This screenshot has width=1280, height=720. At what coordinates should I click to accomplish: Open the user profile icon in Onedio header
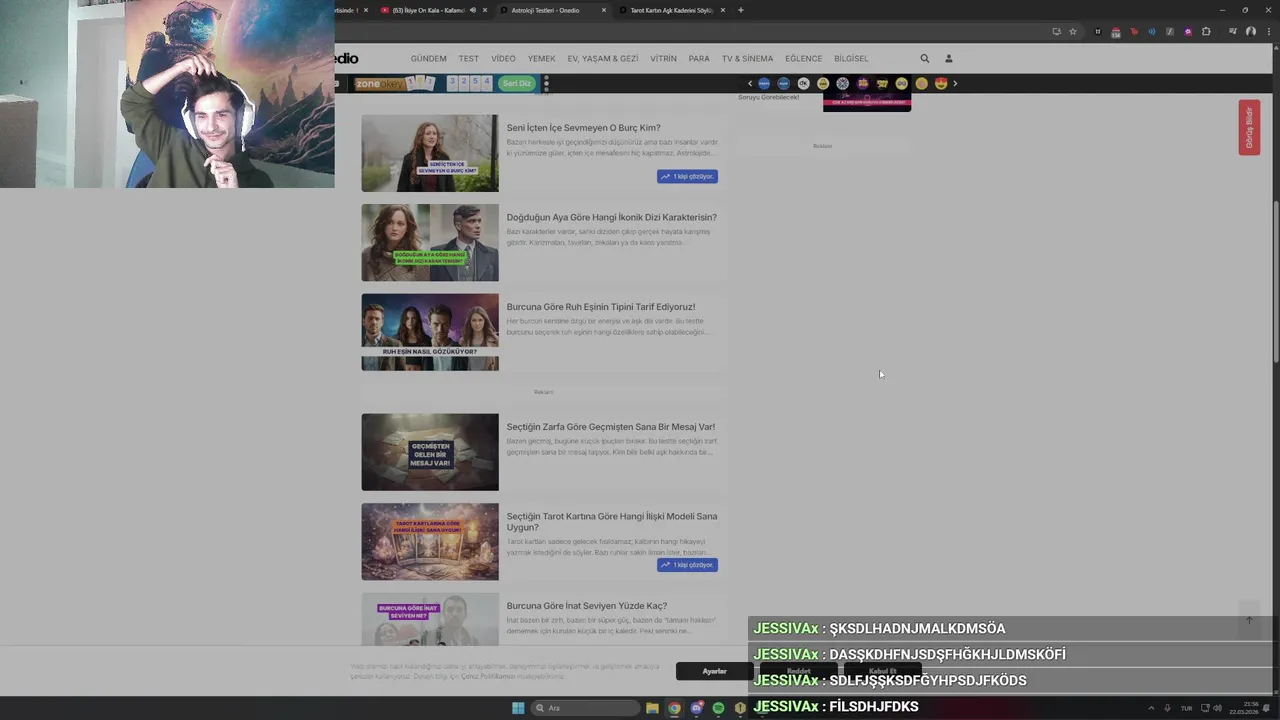coord(949,59)
